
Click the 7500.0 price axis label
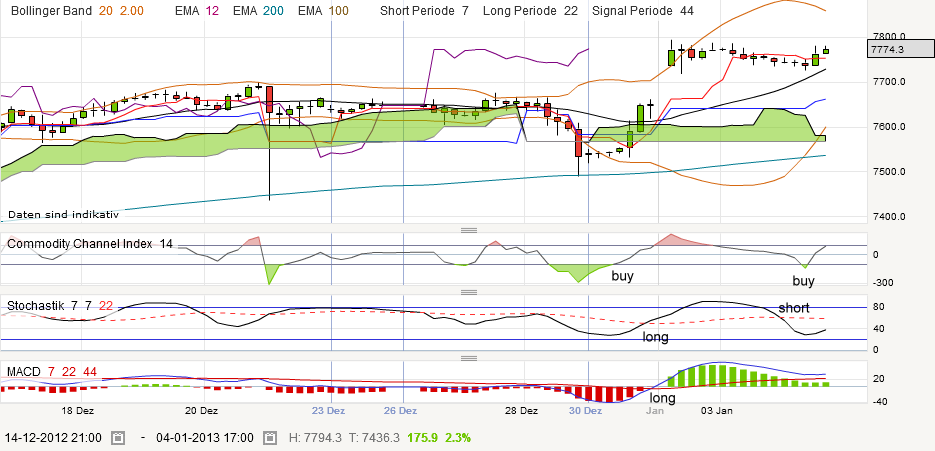click(888, 172)
